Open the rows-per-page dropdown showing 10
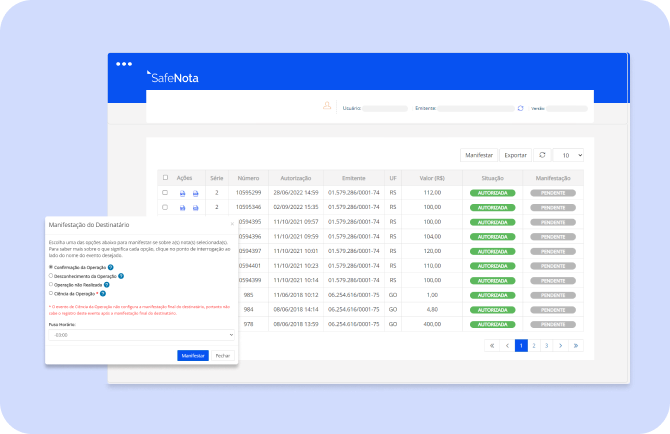The width and height of the screenshot is (670, 434). tap(568, 155)
